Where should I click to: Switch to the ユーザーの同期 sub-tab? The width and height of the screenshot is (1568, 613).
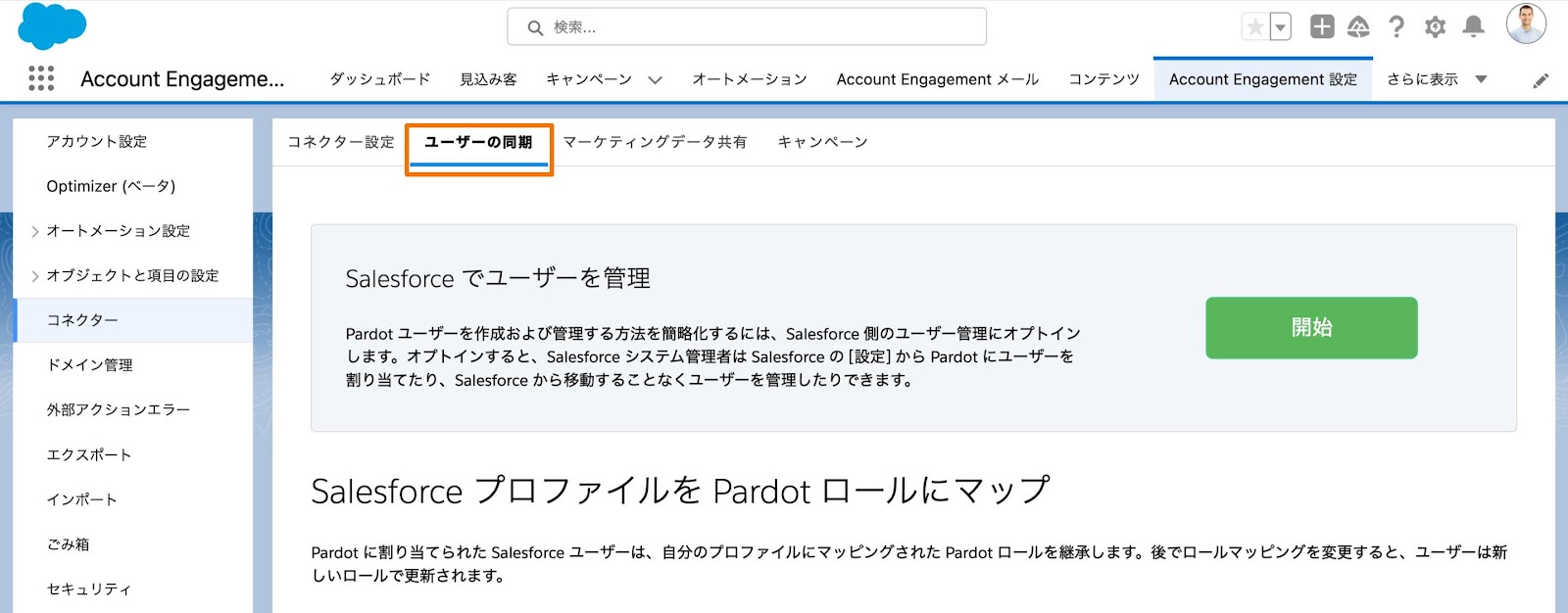tap(478, 143)
